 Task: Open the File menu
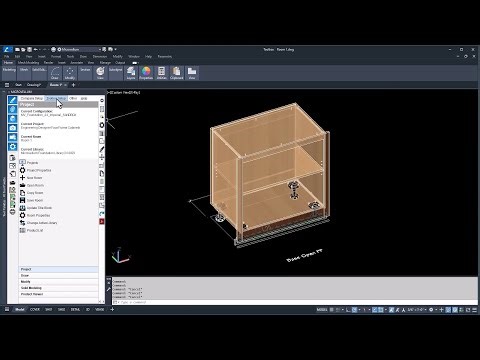click(6, 57)
